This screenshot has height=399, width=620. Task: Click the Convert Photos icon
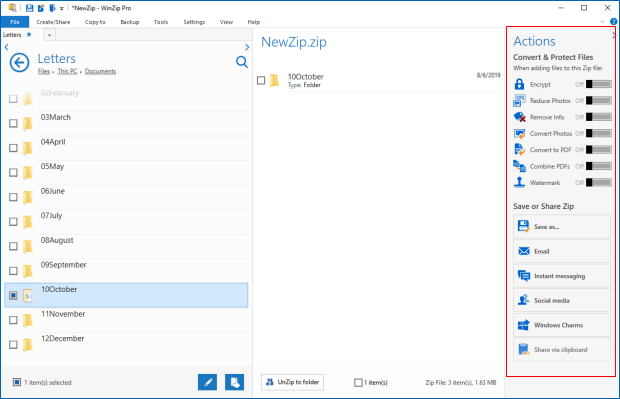[x=519, y=133]
